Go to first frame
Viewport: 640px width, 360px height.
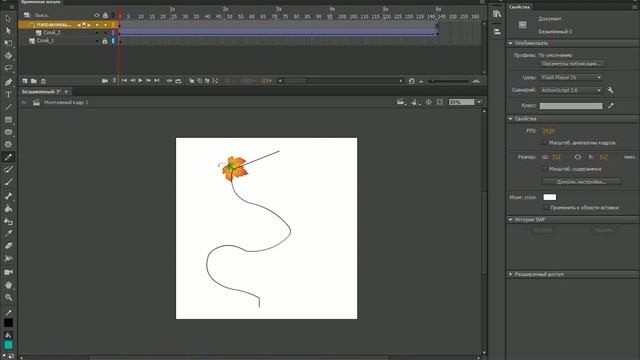click(x=124, y=81)
